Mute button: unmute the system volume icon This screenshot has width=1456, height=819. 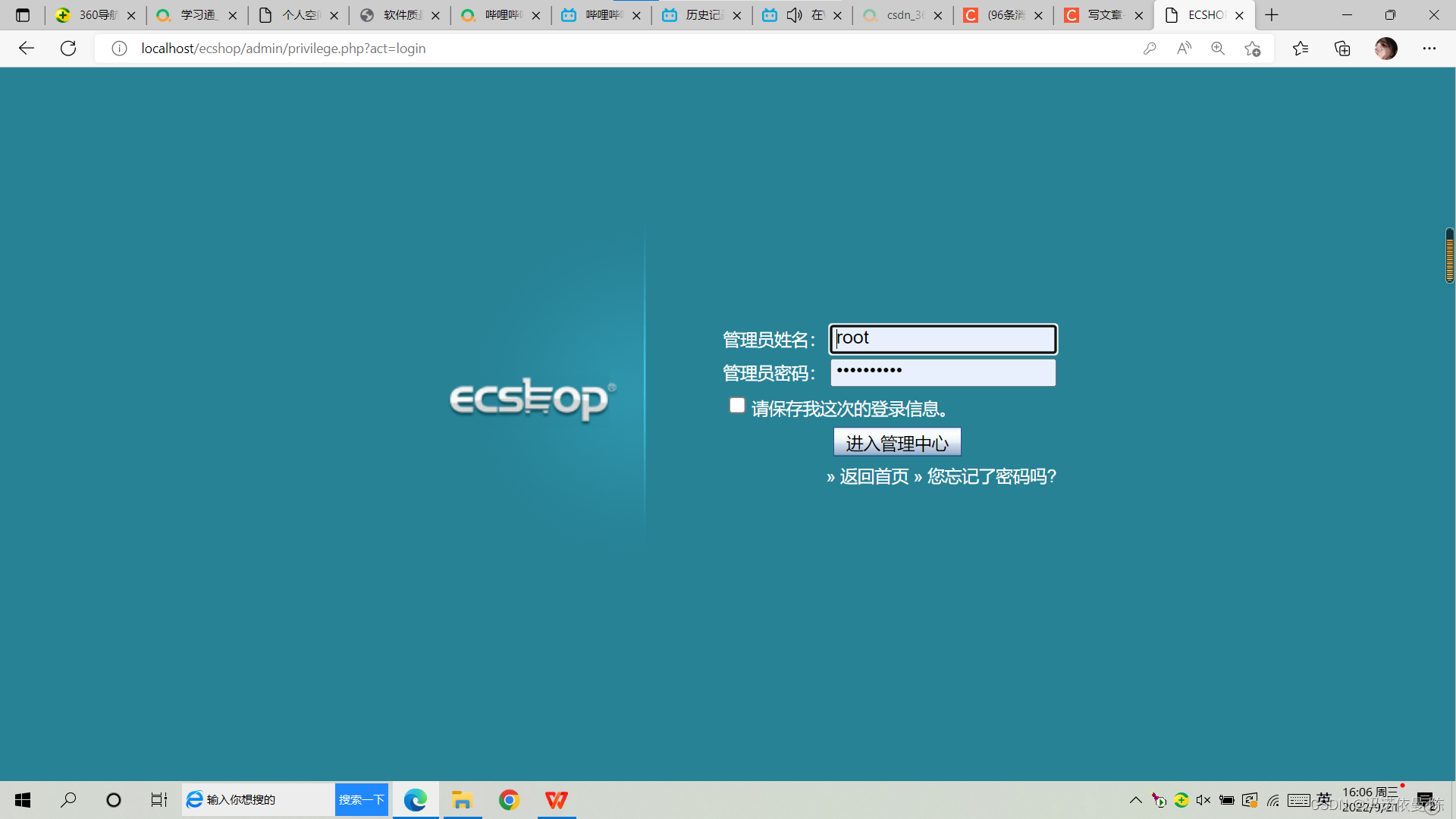(x=1203, y=800)
